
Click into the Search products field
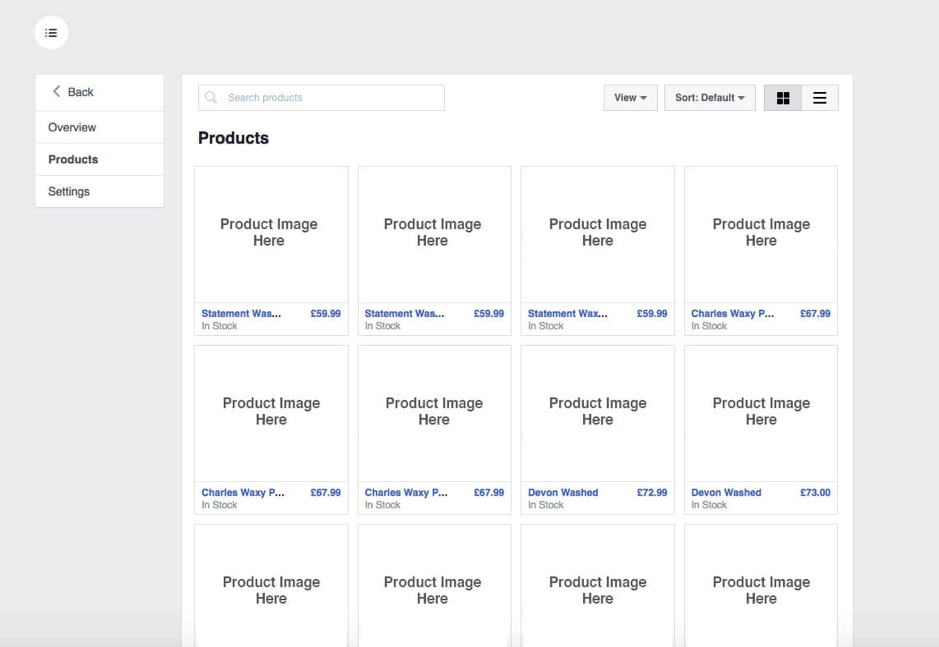pyautogui.click(x=321, y=98)
